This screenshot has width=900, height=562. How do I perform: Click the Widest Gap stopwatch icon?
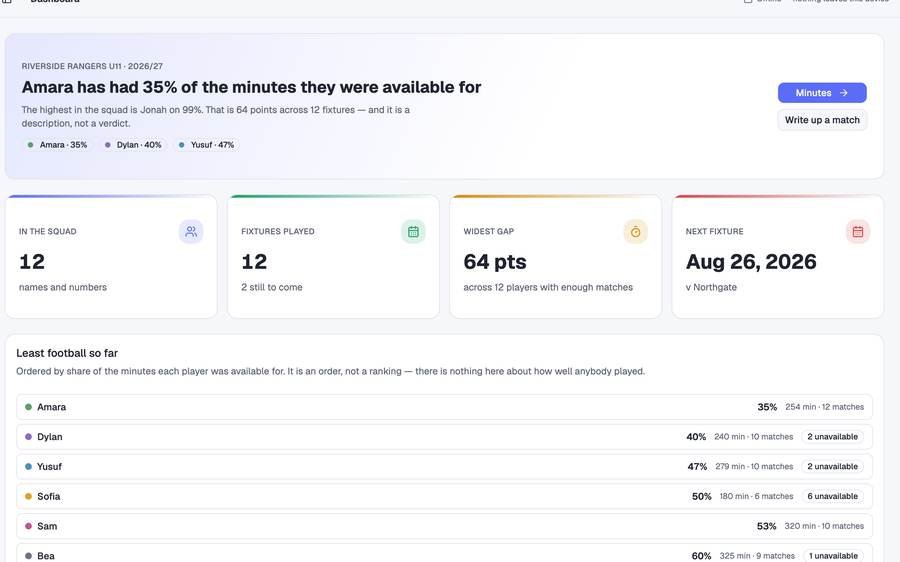(635, 231)
